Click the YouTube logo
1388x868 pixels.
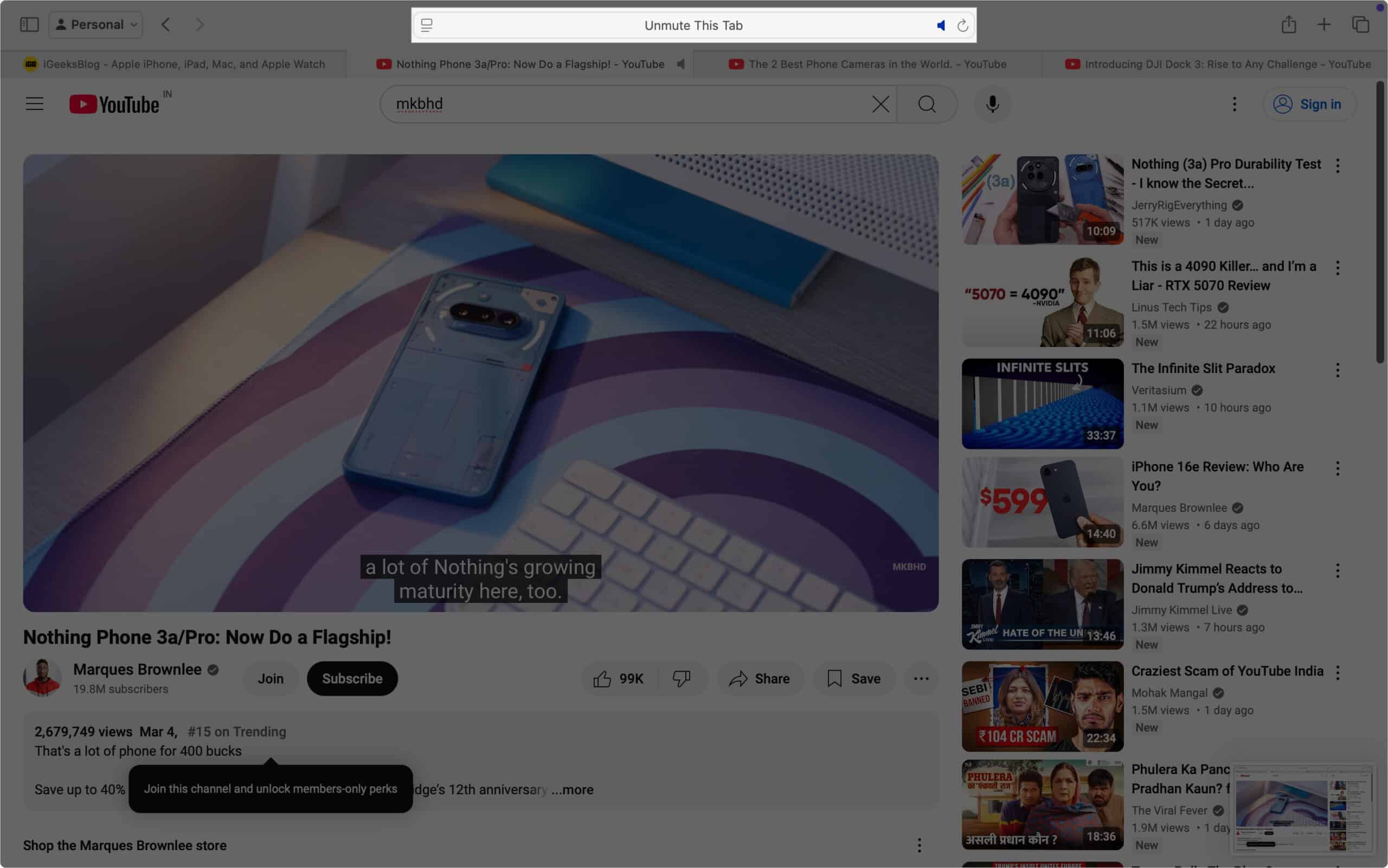click(x=114, y=105)
